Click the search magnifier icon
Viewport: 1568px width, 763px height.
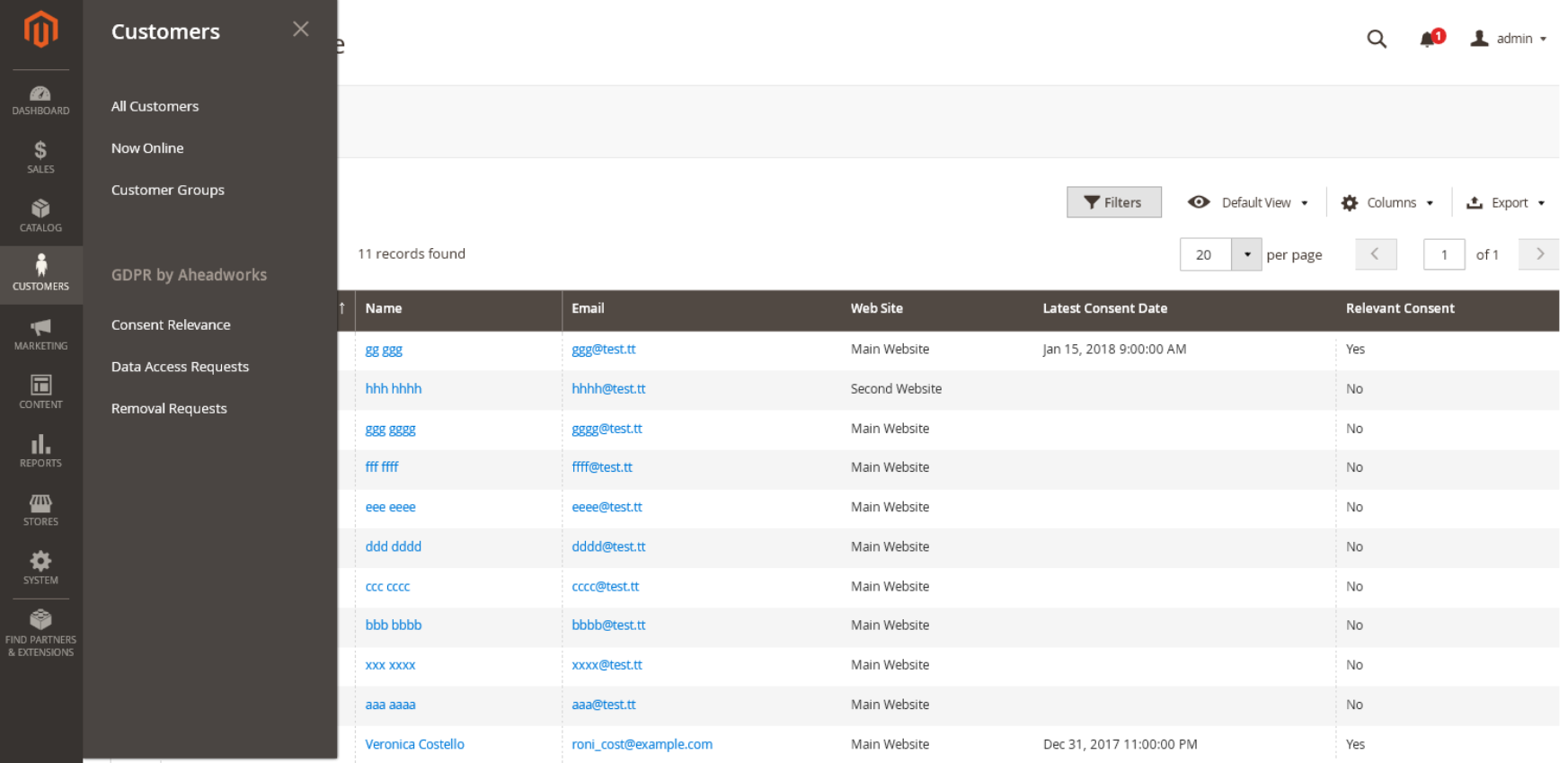coord(1376,39)
